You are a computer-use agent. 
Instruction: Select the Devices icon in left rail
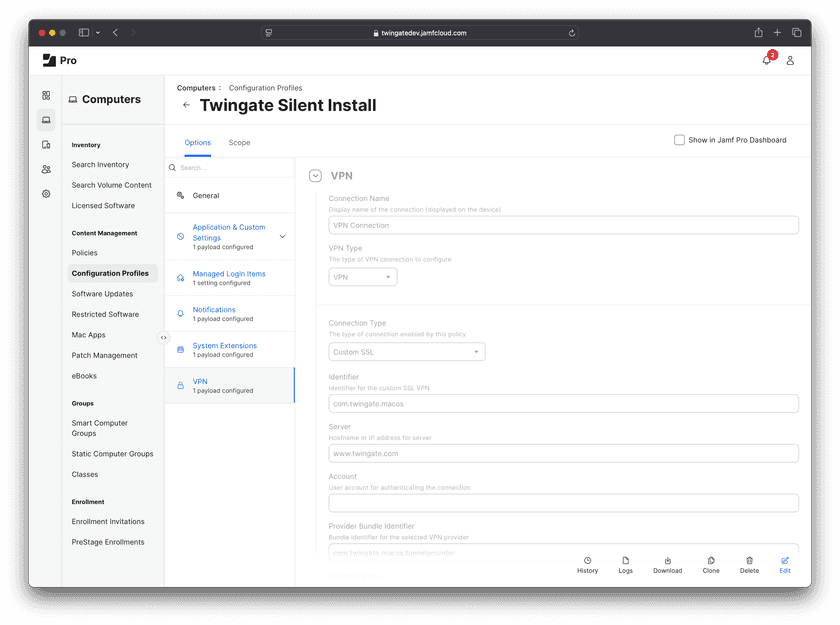pyautogui.click(x=46, y=145)
